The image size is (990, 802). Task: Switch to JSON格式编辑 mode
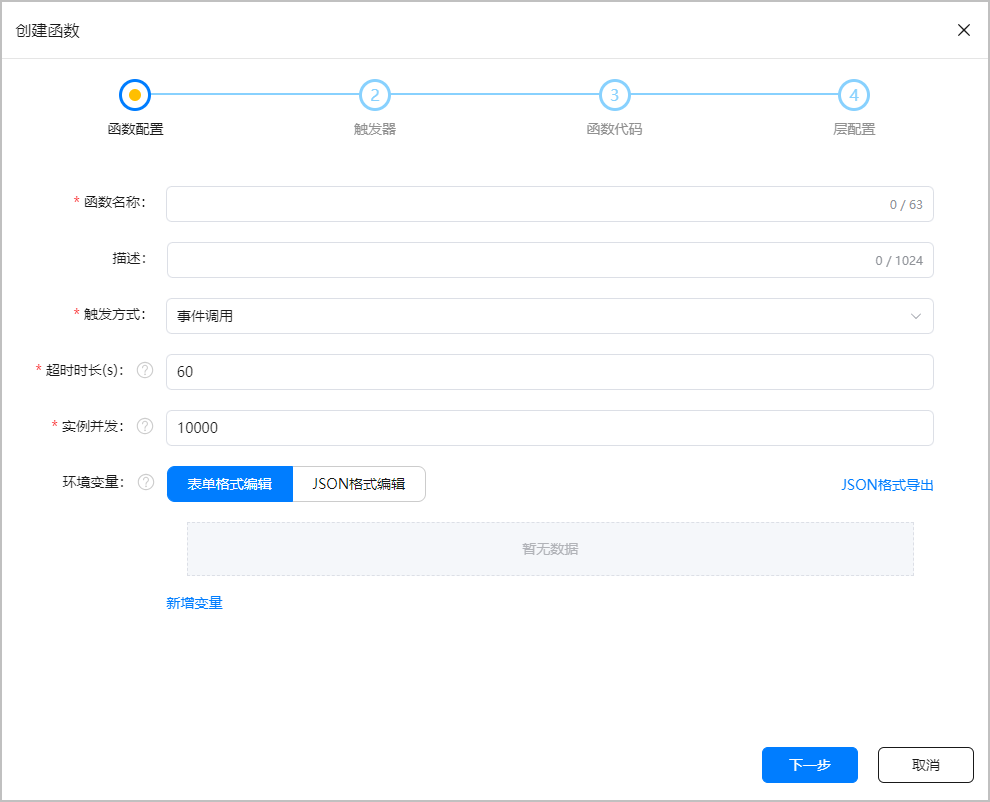click(359, 484)
